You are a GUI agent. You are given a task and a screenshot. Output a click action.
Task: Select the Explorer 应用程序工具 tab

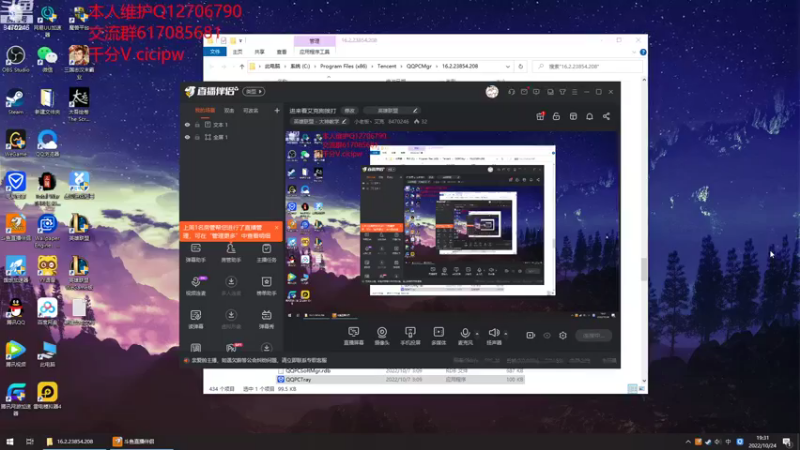[x=314, y=52]
